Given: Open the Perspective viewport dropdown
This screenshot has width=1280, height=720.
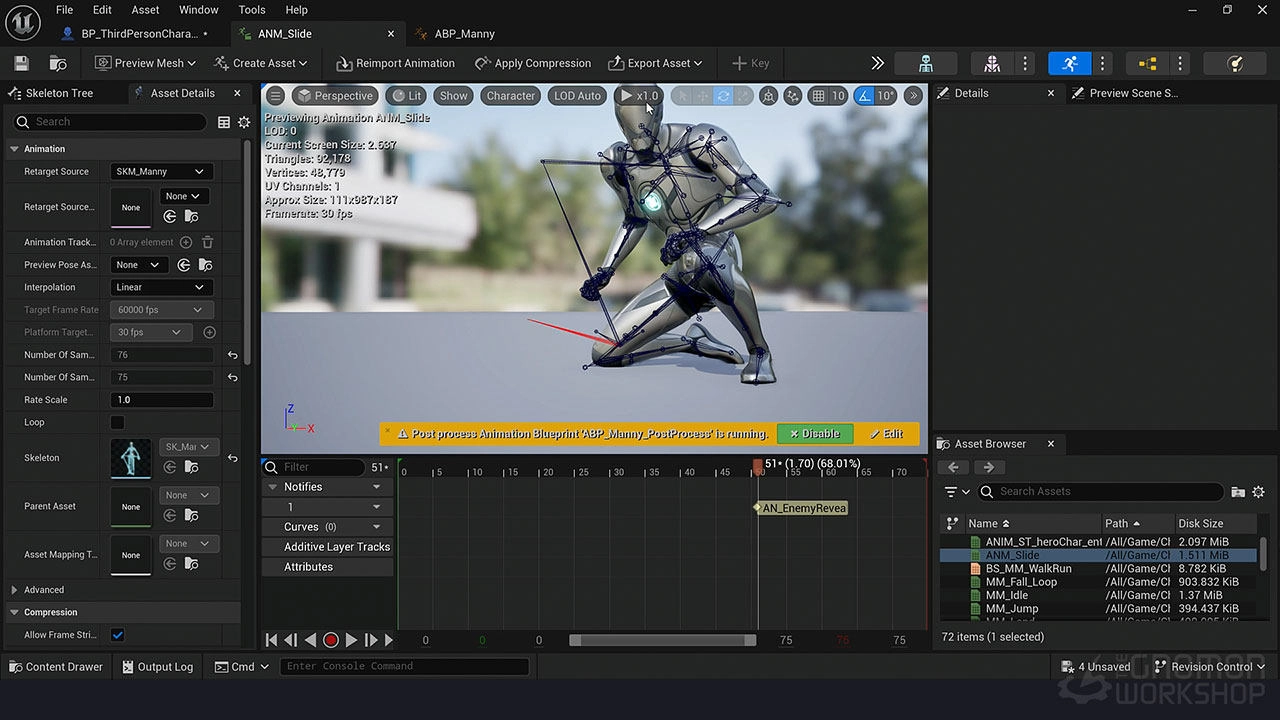Looking at the screenshot, I should (336, 95).
